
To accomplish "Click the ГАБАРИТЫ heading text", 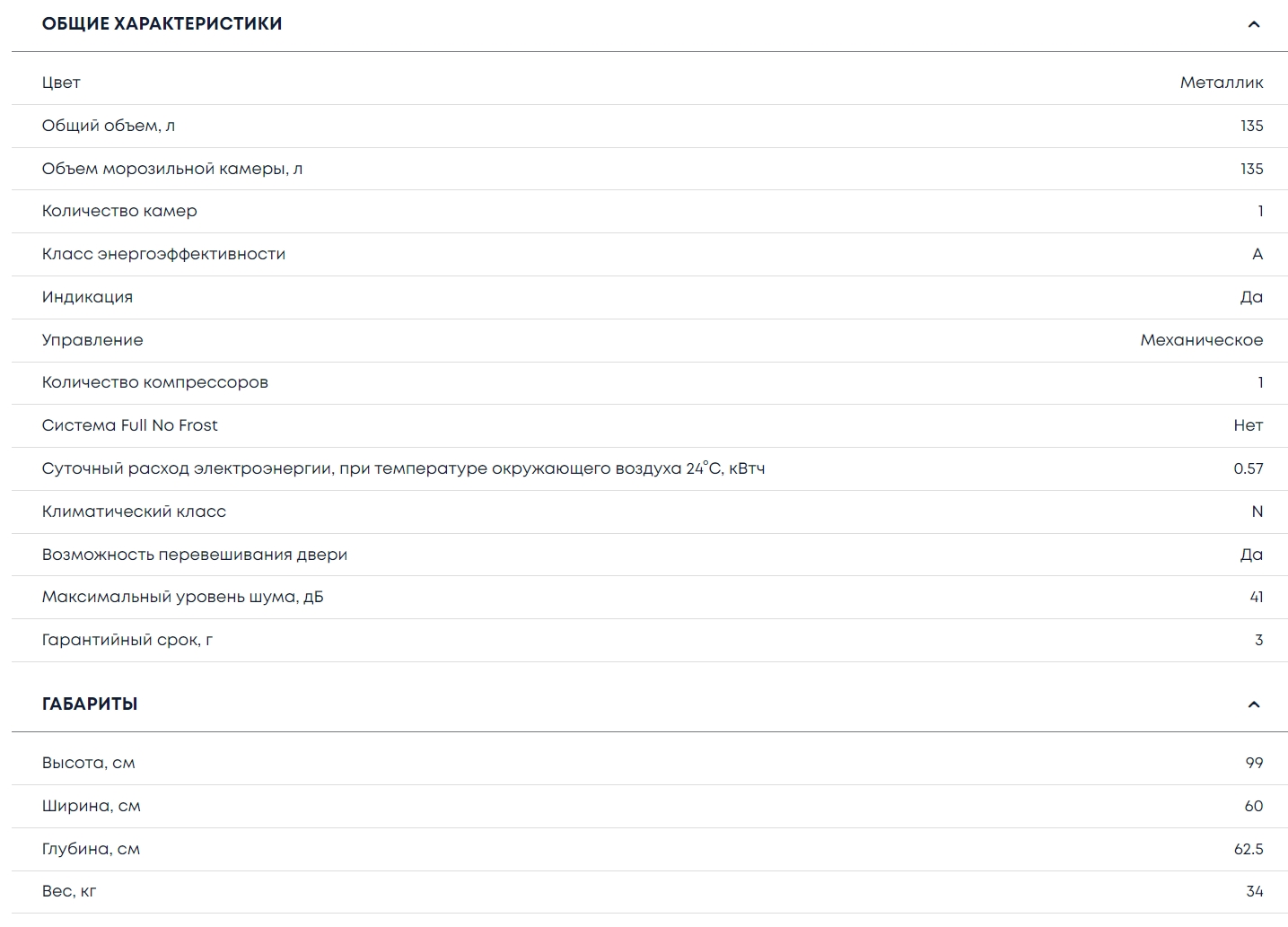I will click(x=90, y=704).
